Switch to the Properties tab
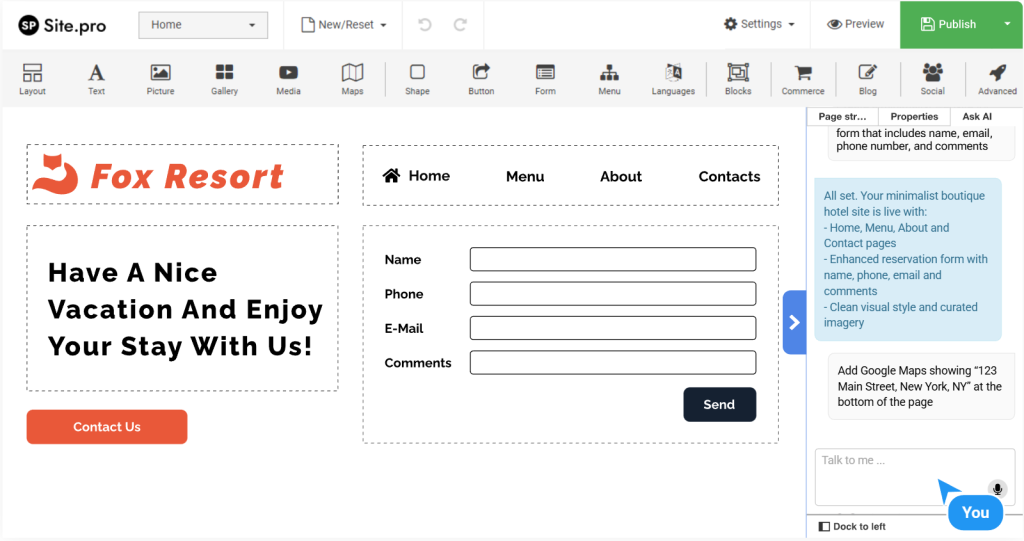 [x=913, y=117]
